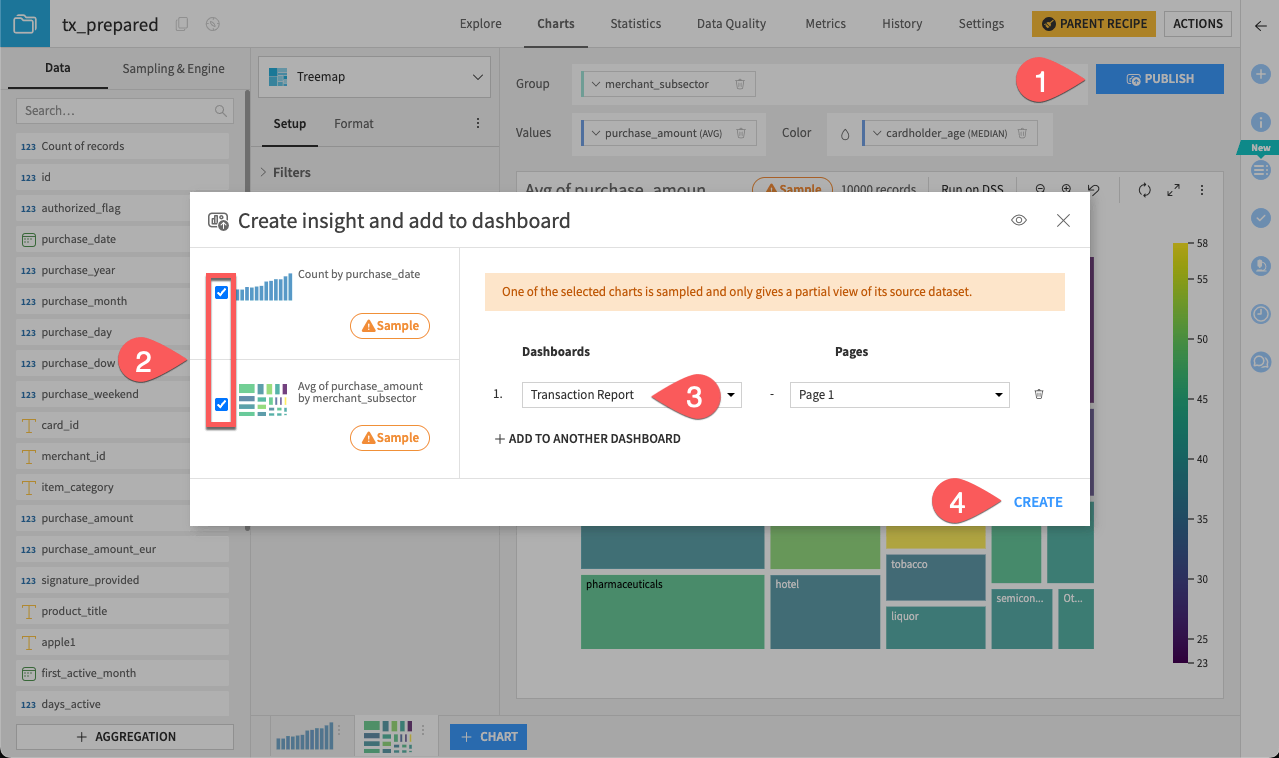Click the Sample badge on Count by purchase_date
This screenshot has width=1279, height=758.
tap(389, 326)
